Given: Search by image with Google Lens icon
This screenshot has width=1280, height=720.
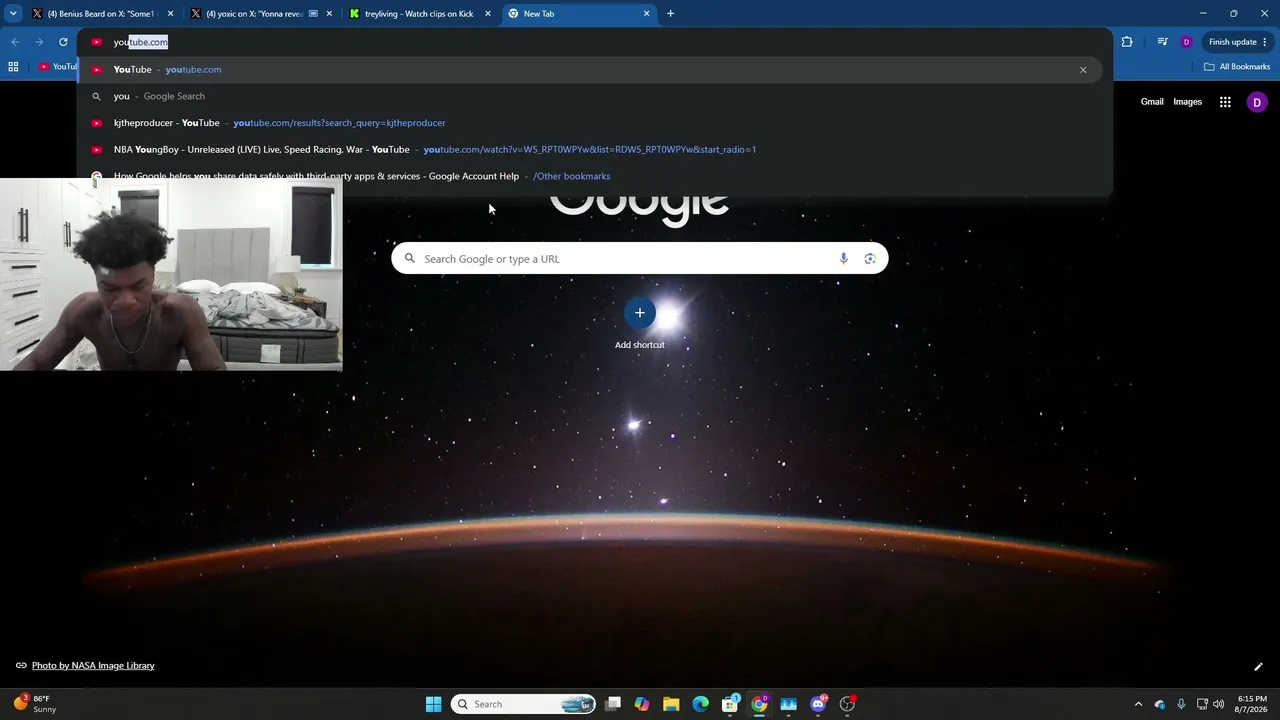Looking at the screenshot, I should [870, 259].
